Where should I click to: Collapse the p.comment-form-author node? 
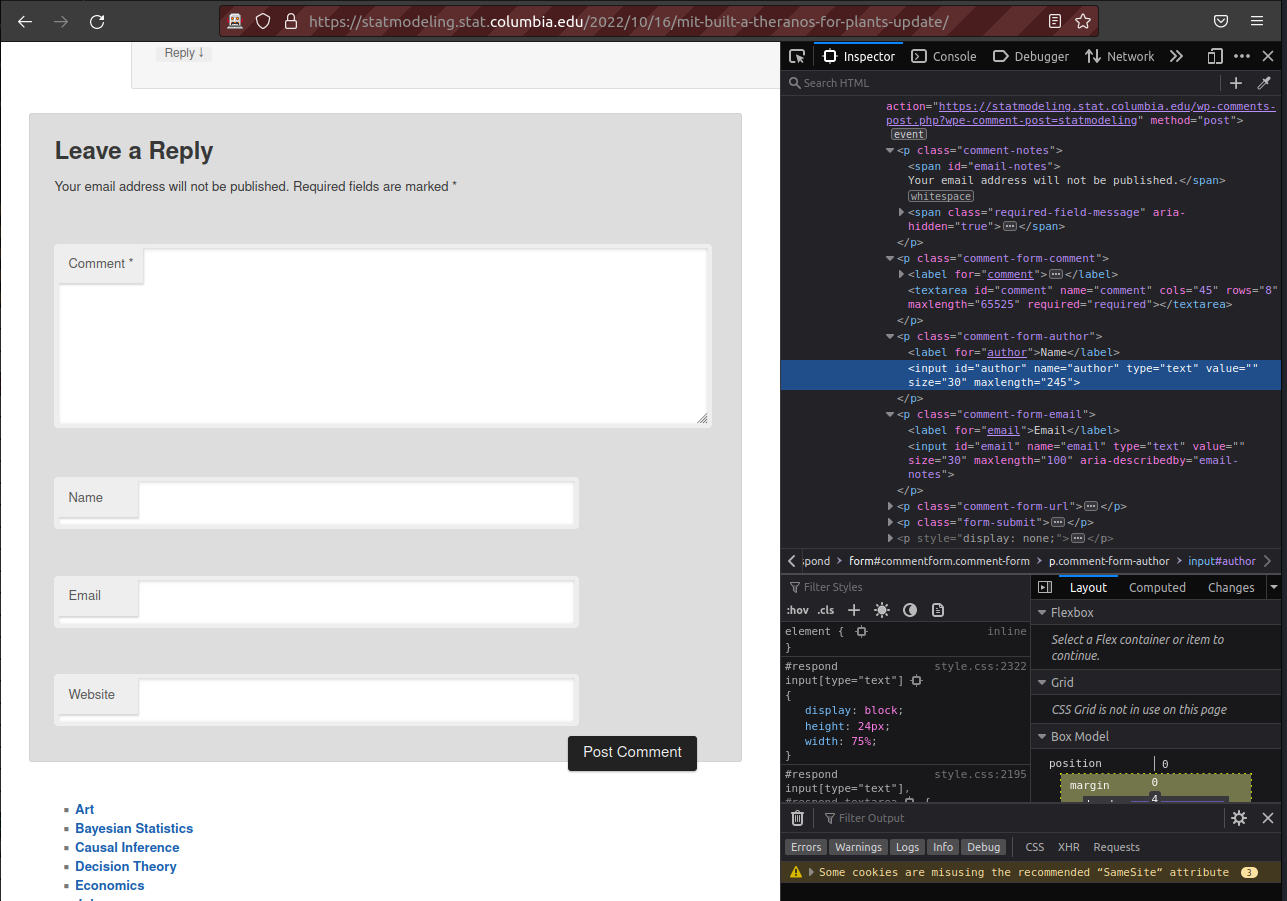[890, 337]
